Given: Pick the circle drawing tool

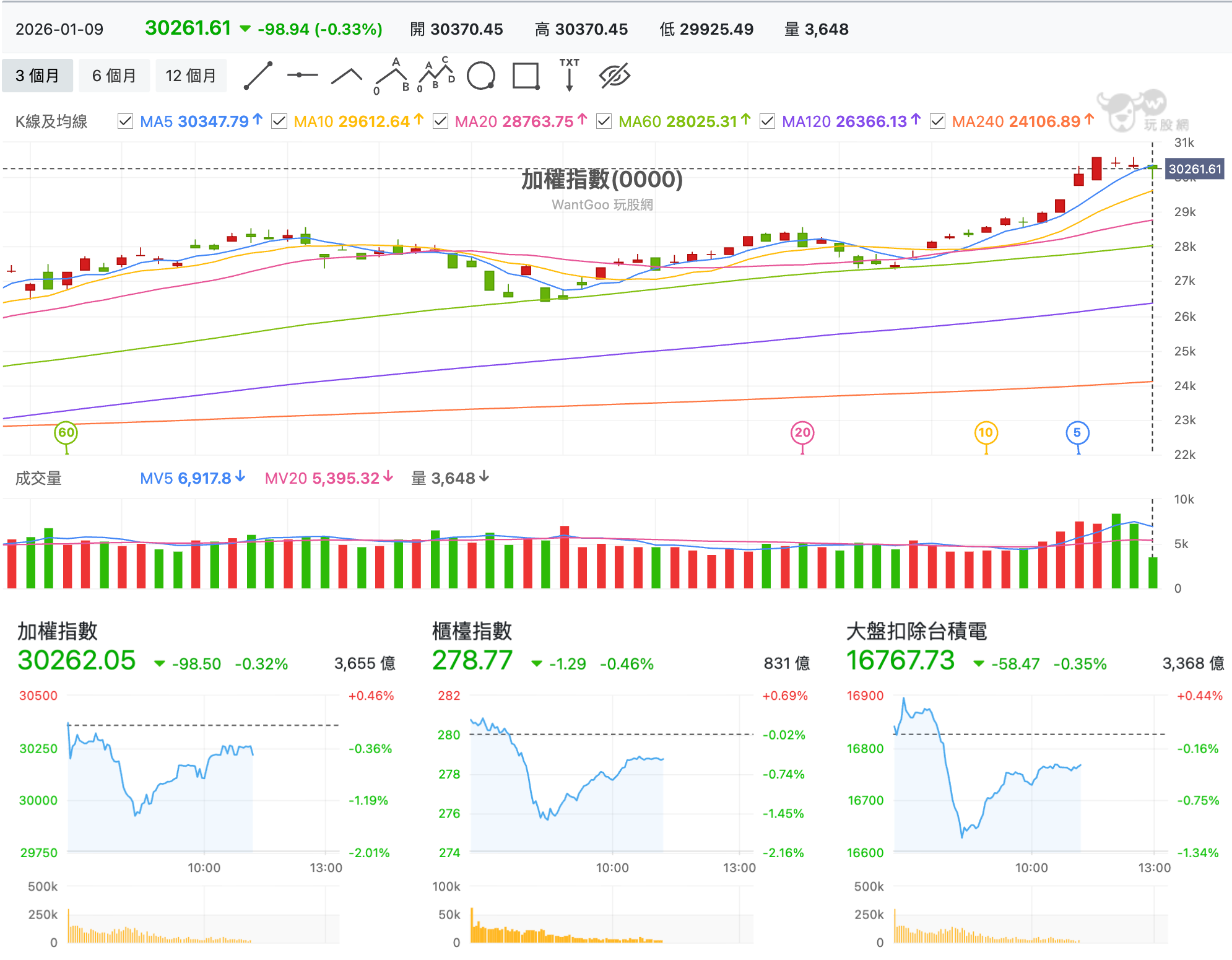Looking at the screenshot, I should [481, 76].
